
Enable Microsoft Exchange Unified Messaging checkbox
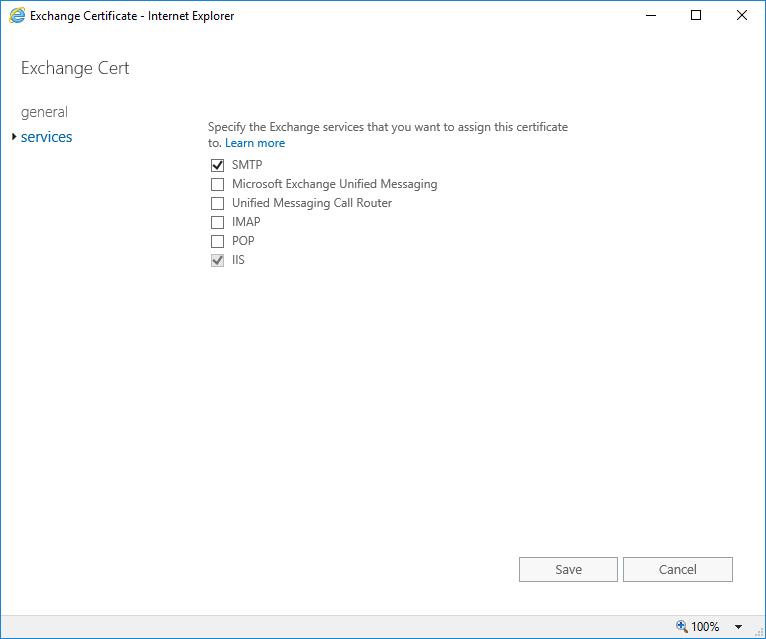[217, 184]
